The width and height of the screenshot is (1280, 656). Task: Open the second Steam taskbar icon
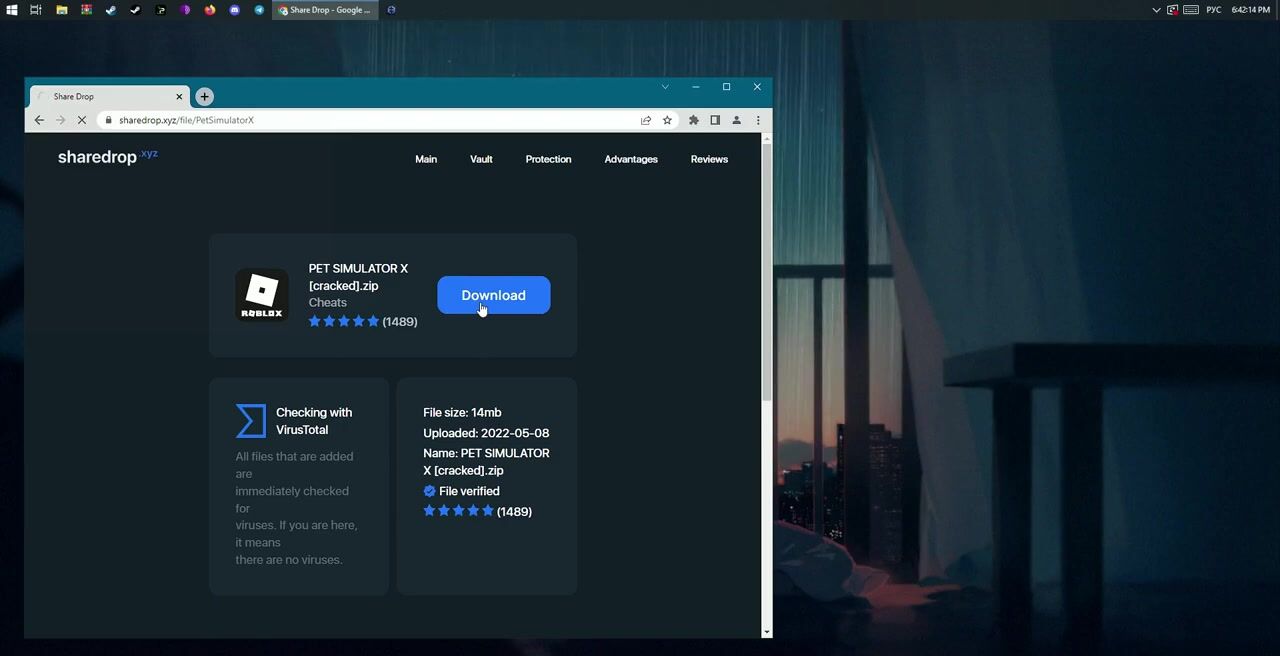pyautogui.click(x=135, y=10)
